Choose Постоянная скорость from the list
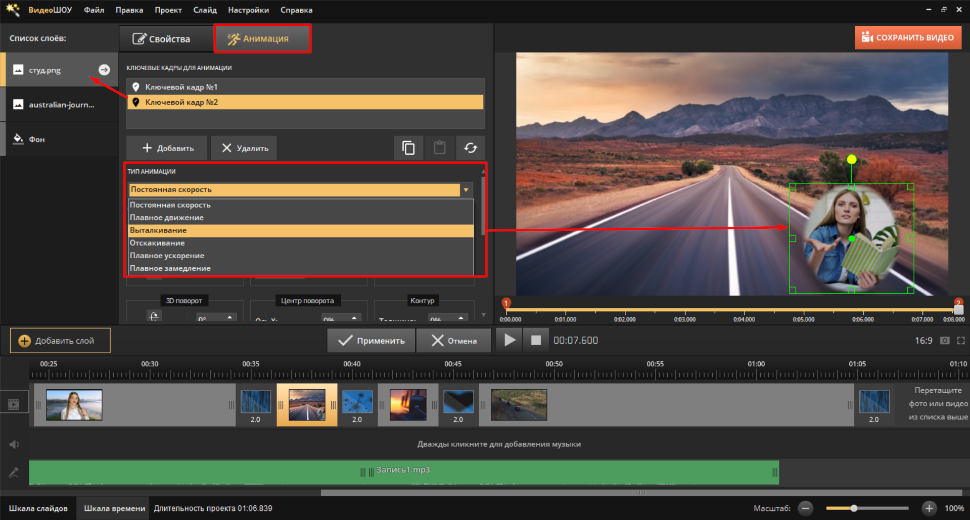The height and width of the screenshot is (520, 970). 301,205
